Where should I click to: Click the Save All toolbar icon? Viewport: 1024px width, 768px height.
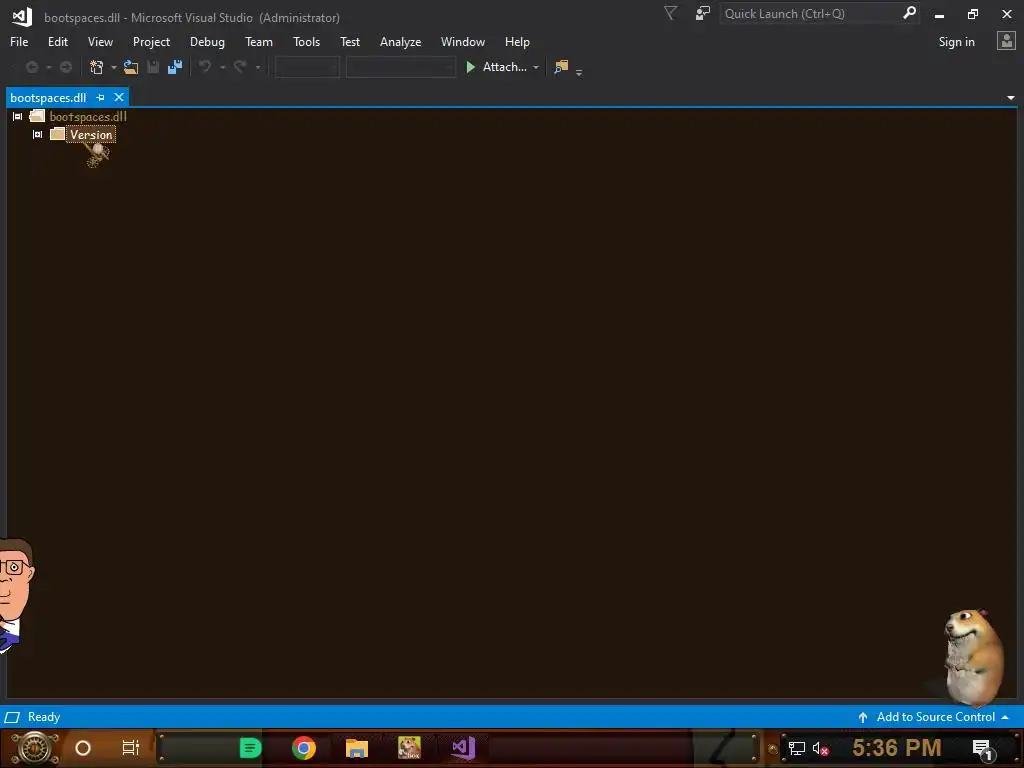point(175,67)
